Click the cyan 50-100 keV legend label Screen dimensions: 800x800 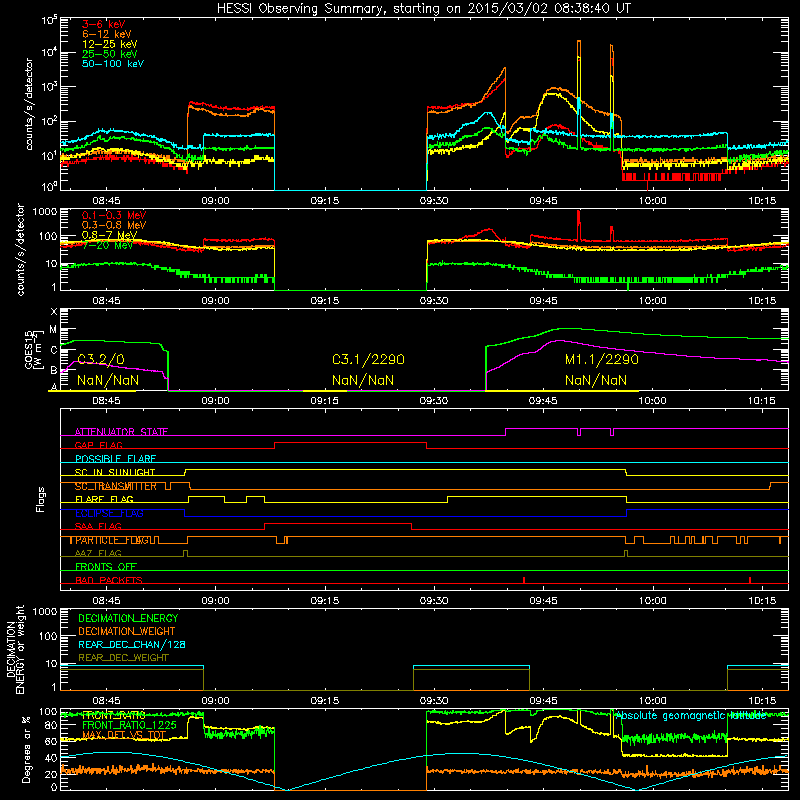tap(113, 64)
